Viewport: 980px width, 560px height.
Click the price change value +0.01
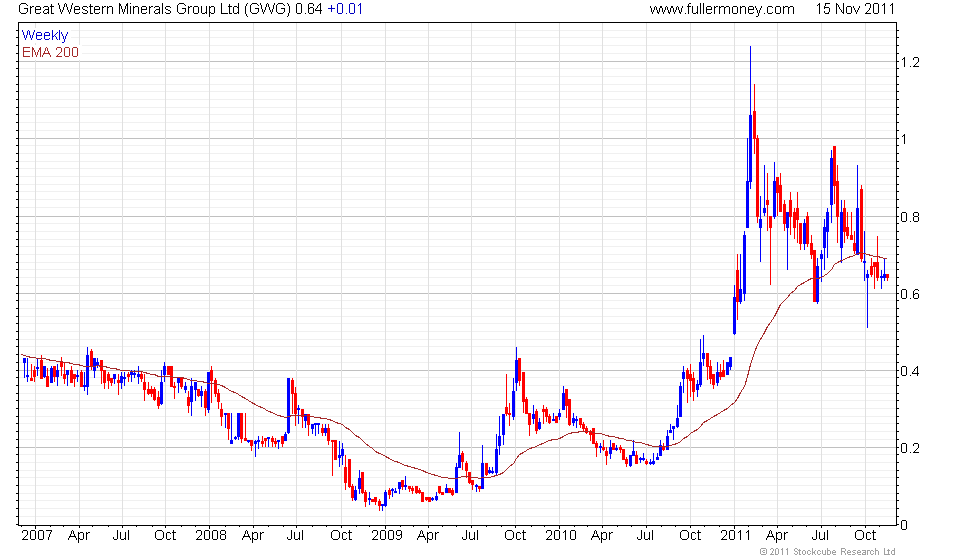pyautogui.click(x=345, y=9)
